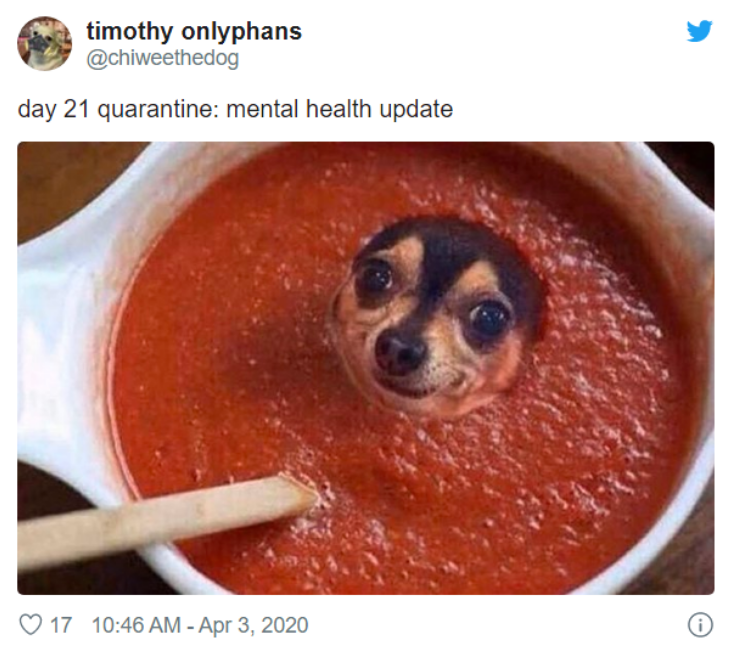Open the 10:46 AM timestamp link
The width and height of the screenshot is (729, 651).
click(x=136, y=625)
